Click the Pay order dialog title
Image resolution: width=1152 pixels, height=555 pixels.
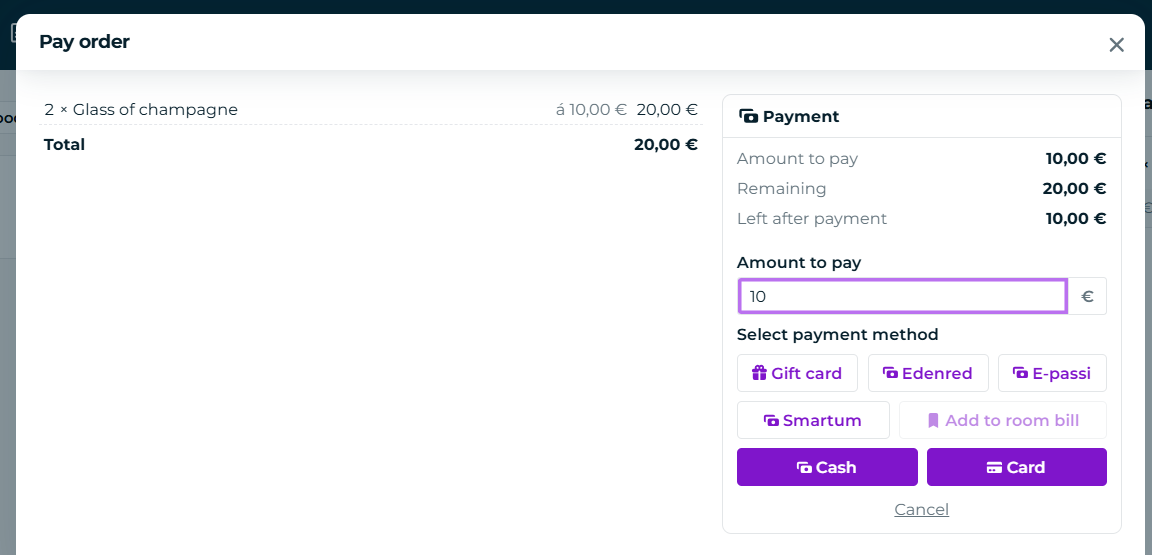pos(84,42)
